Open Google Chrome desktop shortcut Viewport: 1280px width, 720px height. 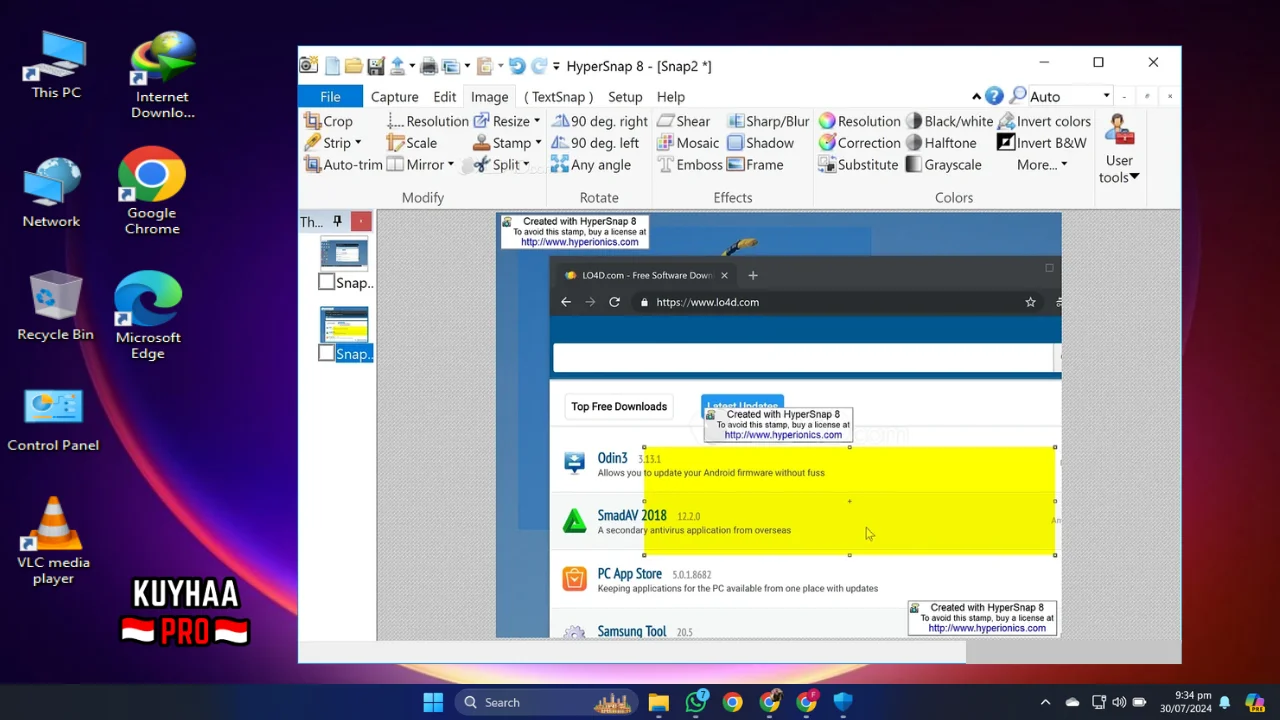[152, 191]
